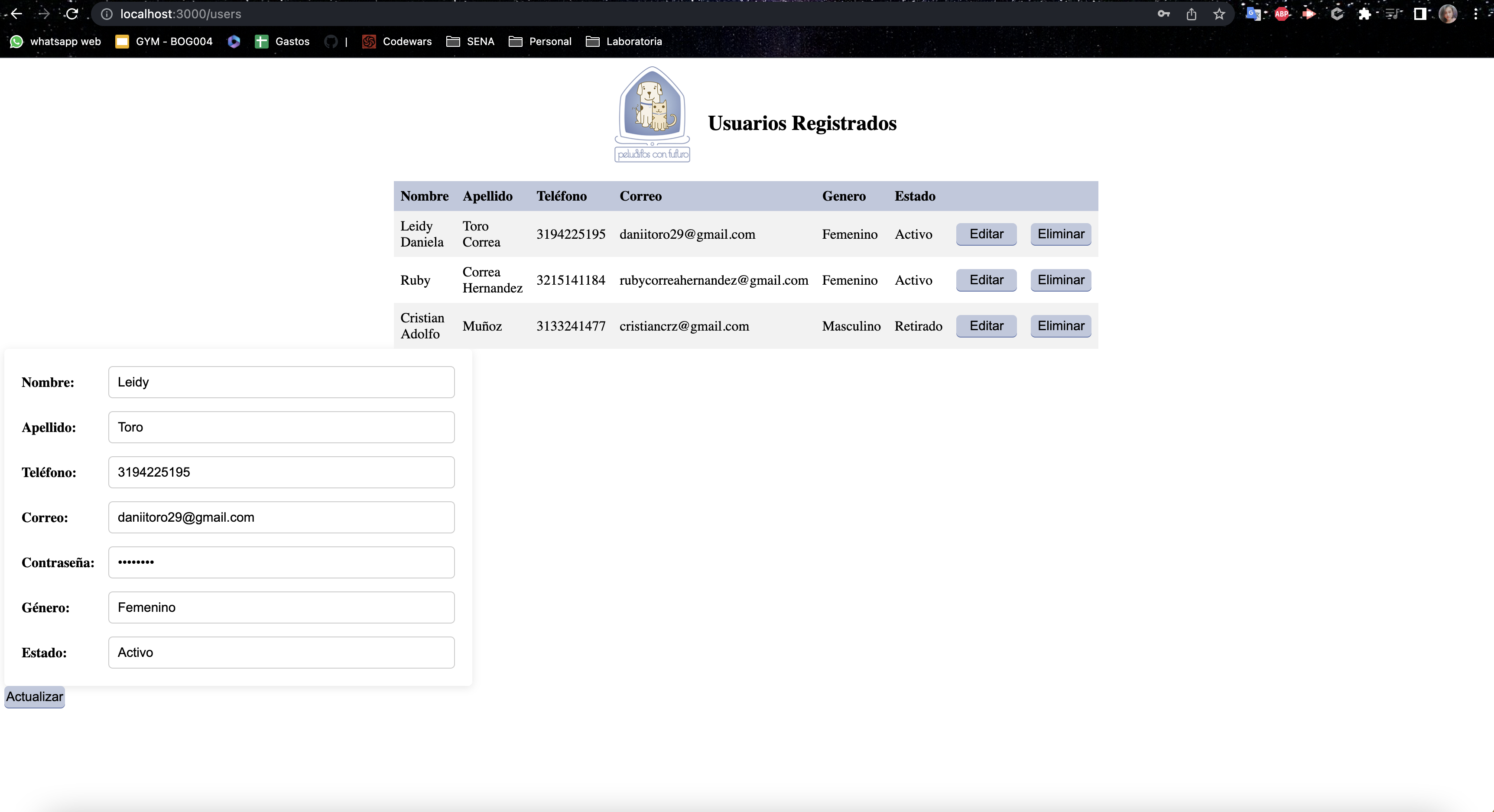Click the password manager key icon
The height and width of the screenshot is (812, 1494).
point(1164,13)
